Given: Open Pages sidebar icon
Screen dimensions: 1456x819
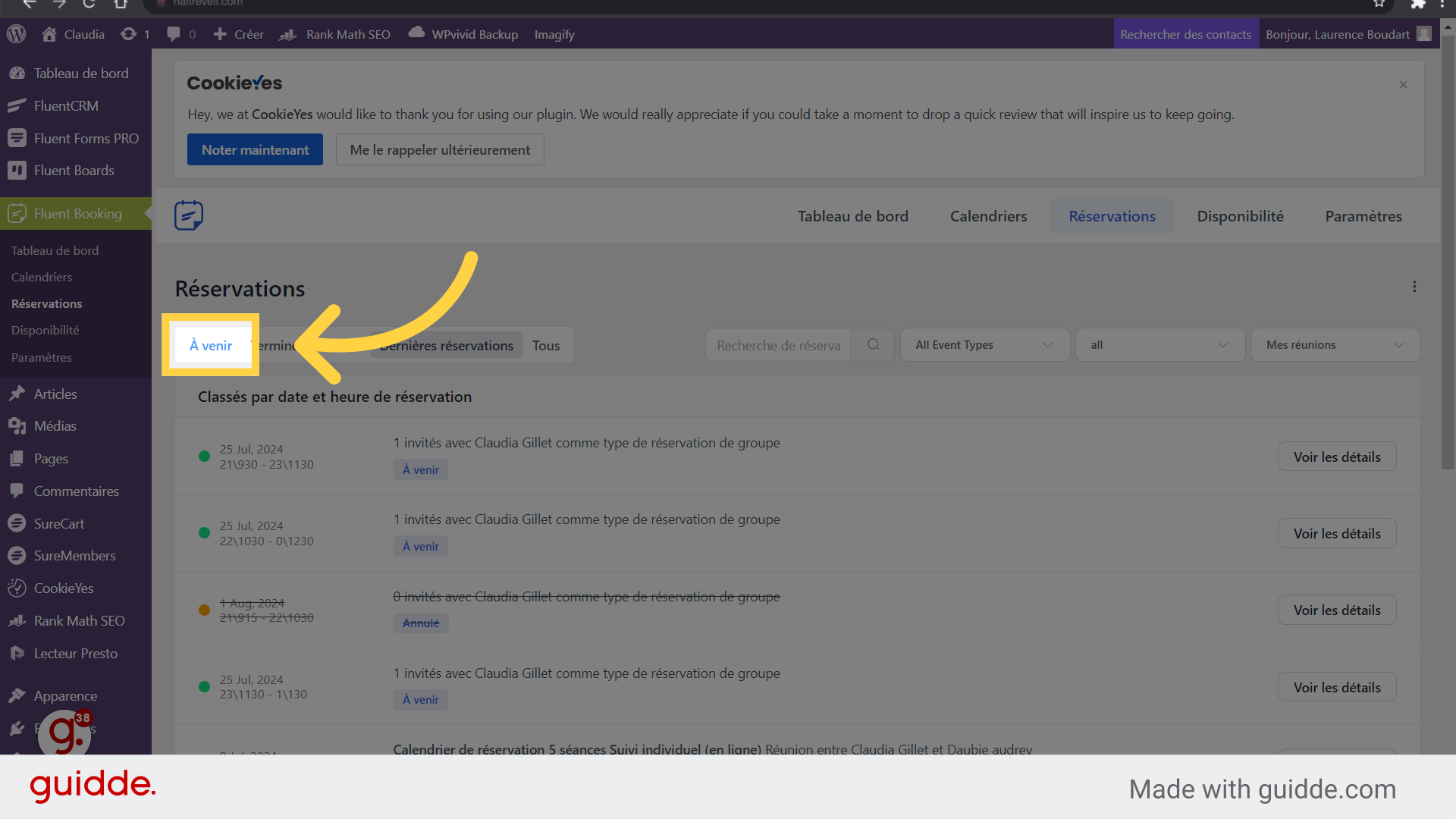Looking at the screenshot, I should point(17,459).
